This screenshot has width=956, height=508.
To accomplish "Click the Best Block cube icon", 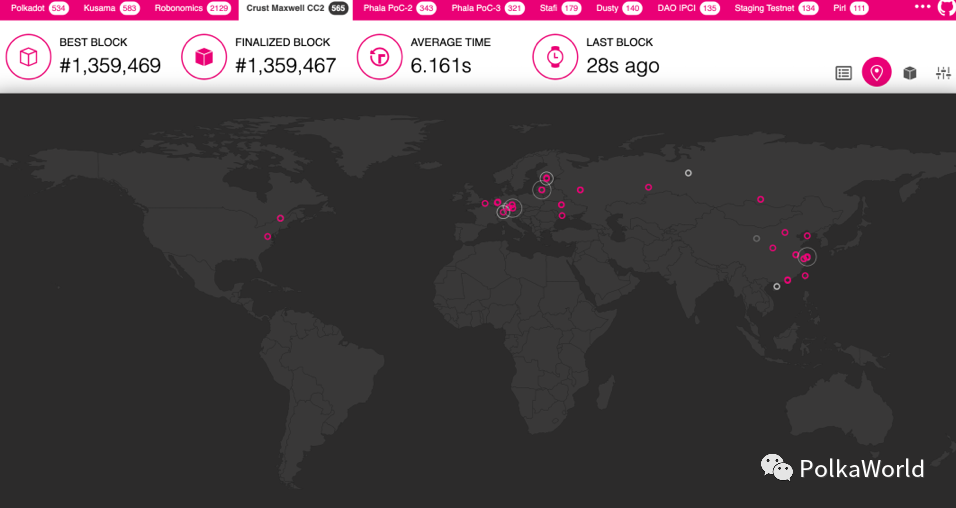I will tap(29, 57).
